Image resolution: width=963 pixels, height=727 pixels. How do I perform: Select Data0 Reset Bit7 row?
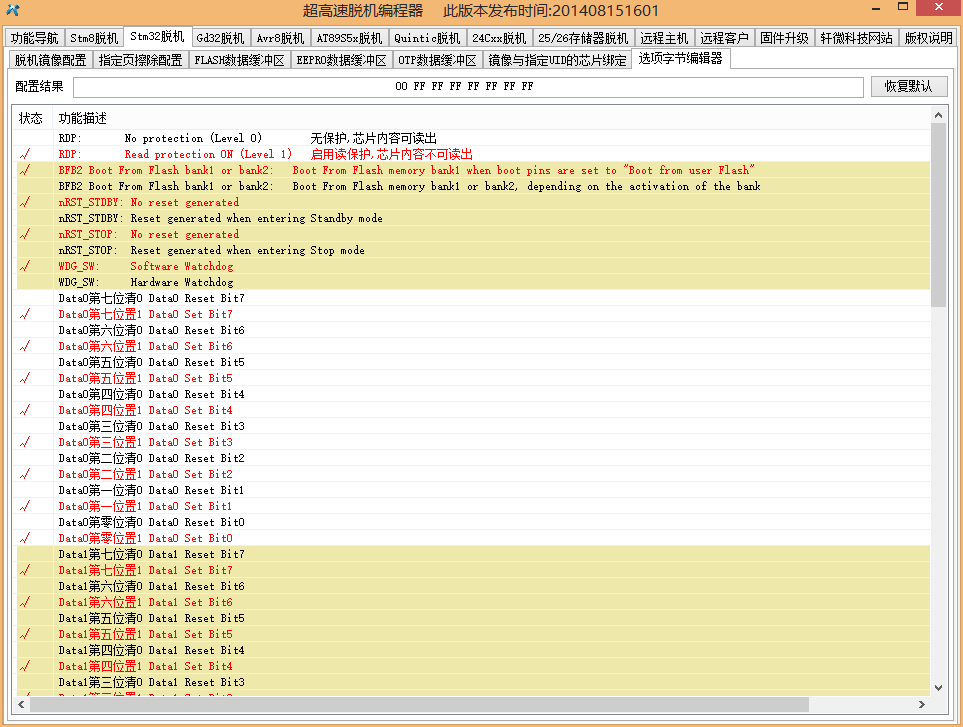click(x=472, y=298)
